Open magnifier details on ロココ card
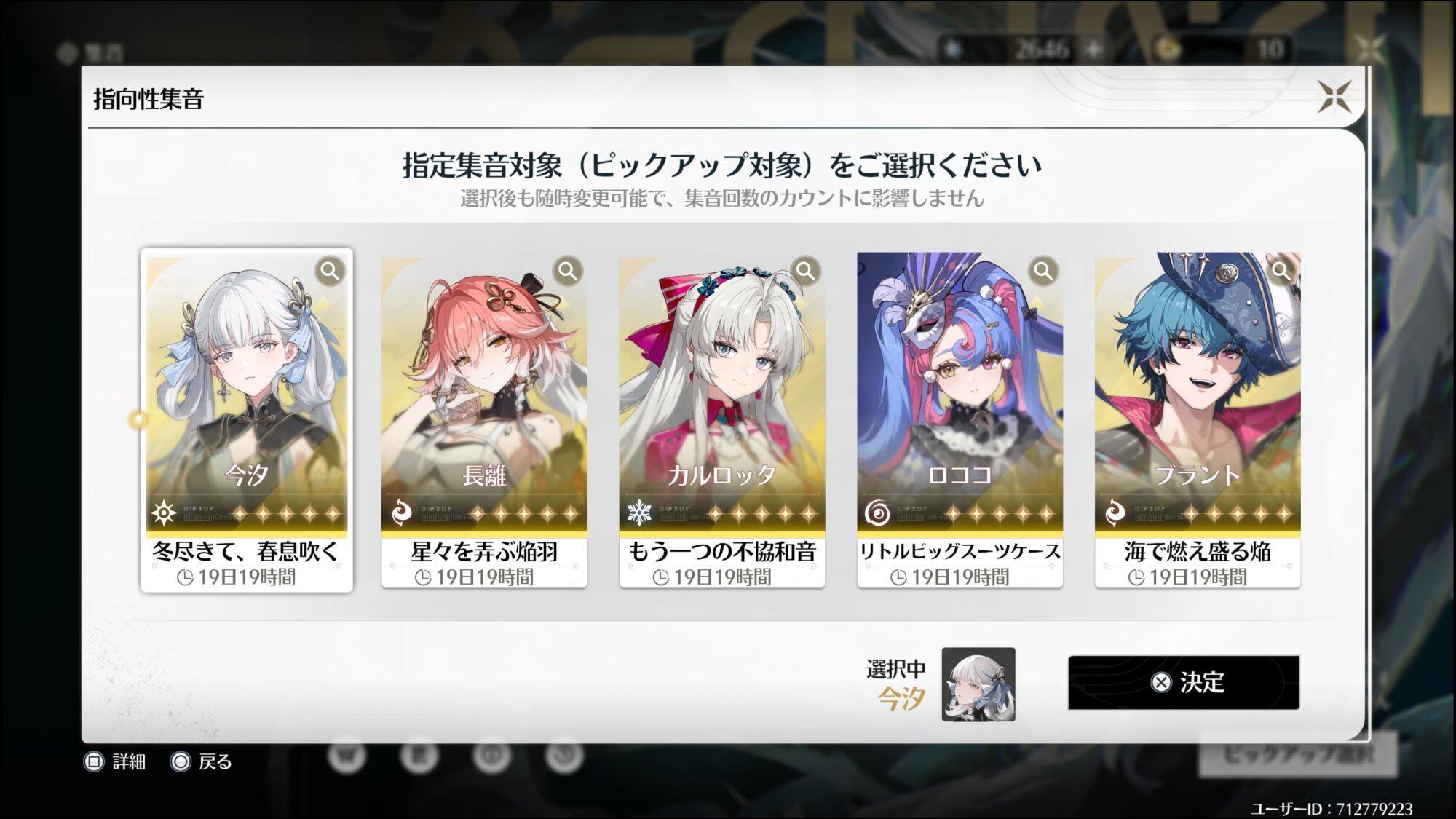Image resolution: width=1456 pixels, height=819 pixels. tap(1043, 272)
